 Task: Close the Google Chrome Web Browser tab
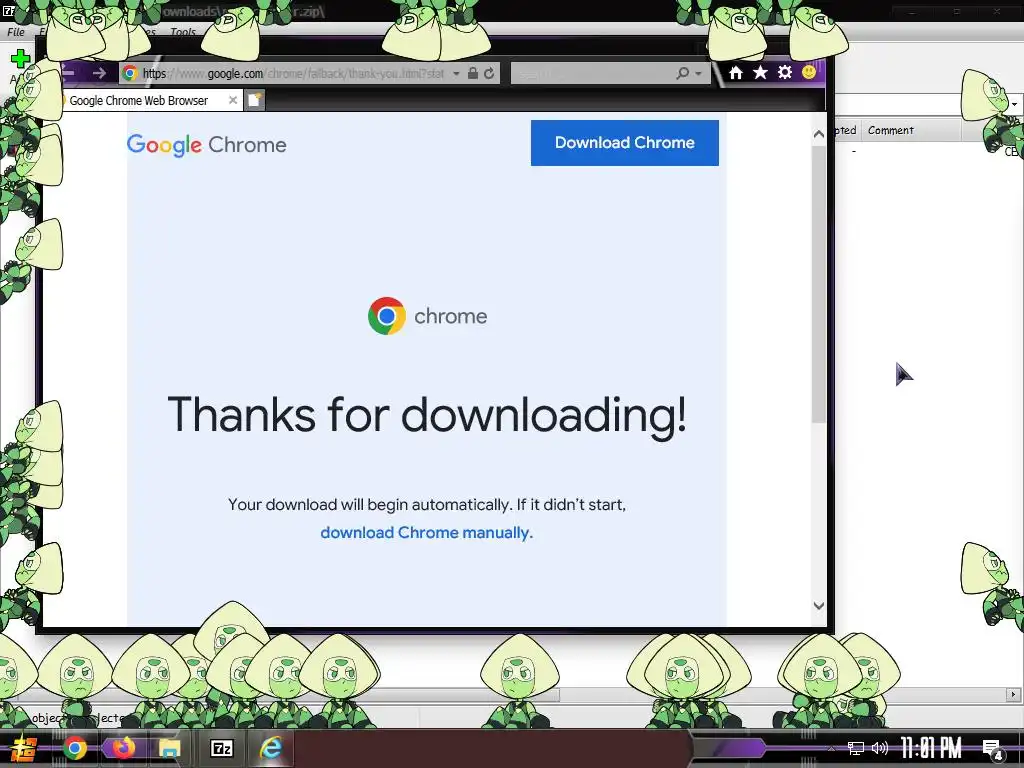point(232,101)
